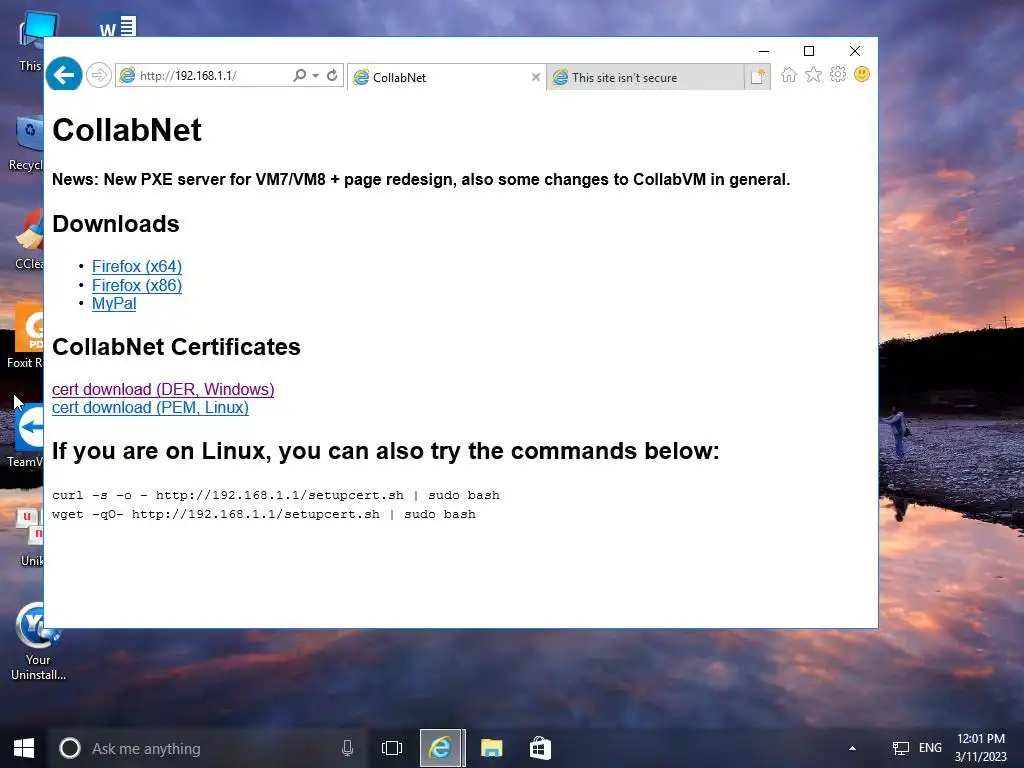Click the forward navigation arrow
This screenshot has height=768, width=1024.
99,75
